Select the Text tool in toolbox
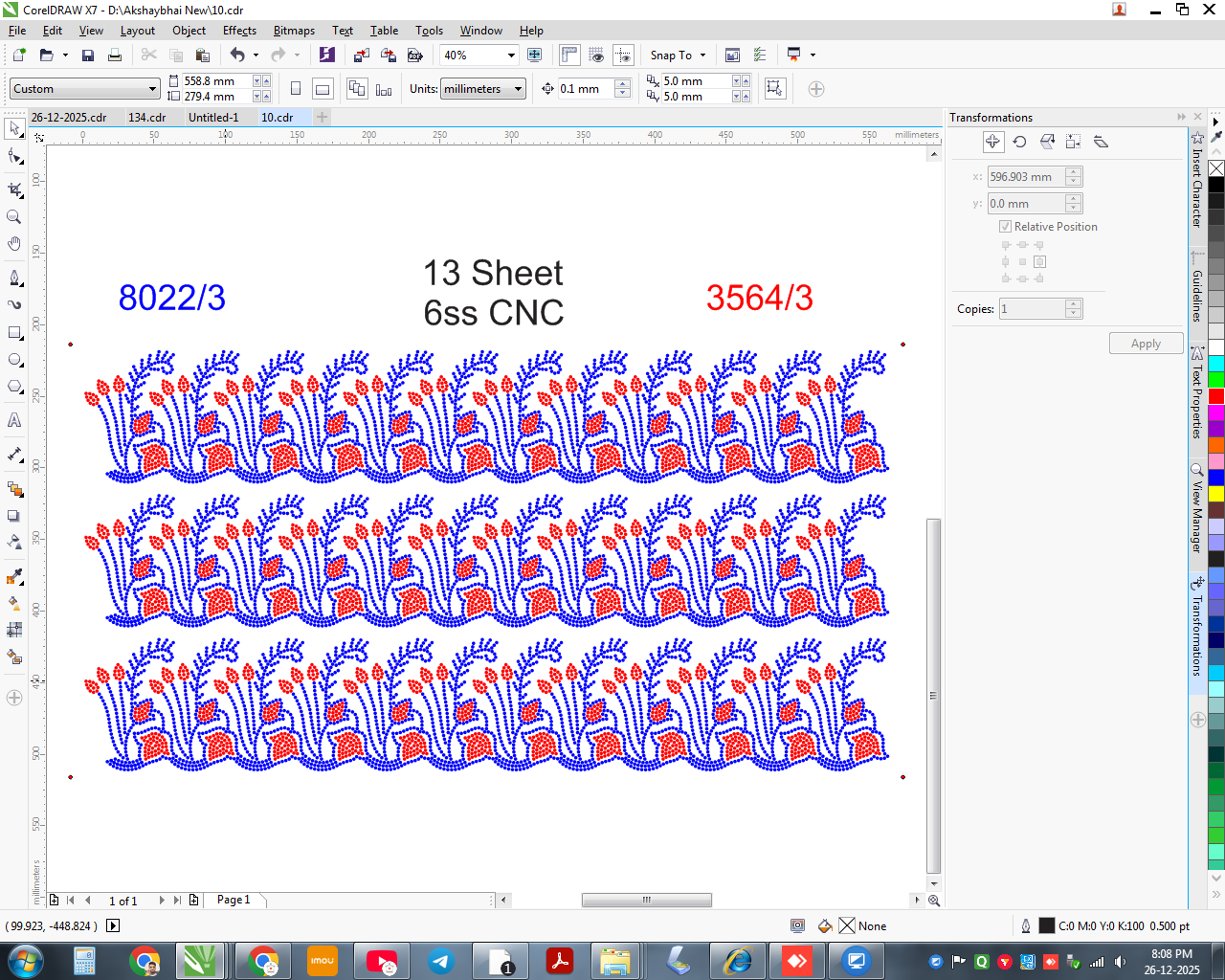Image resolution: width=1225 pixels, height=980 pixels. [14, 420]
